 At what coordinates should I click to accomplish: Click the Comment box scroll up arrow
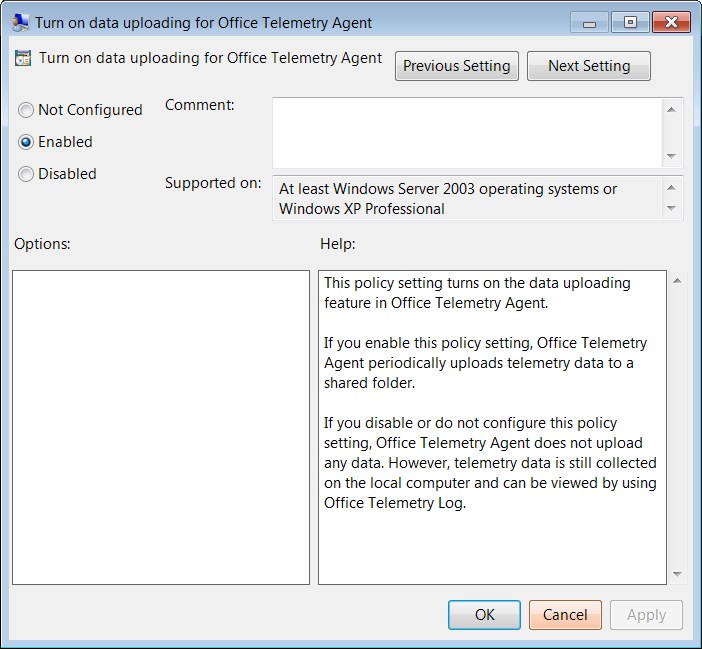[671, 110]
